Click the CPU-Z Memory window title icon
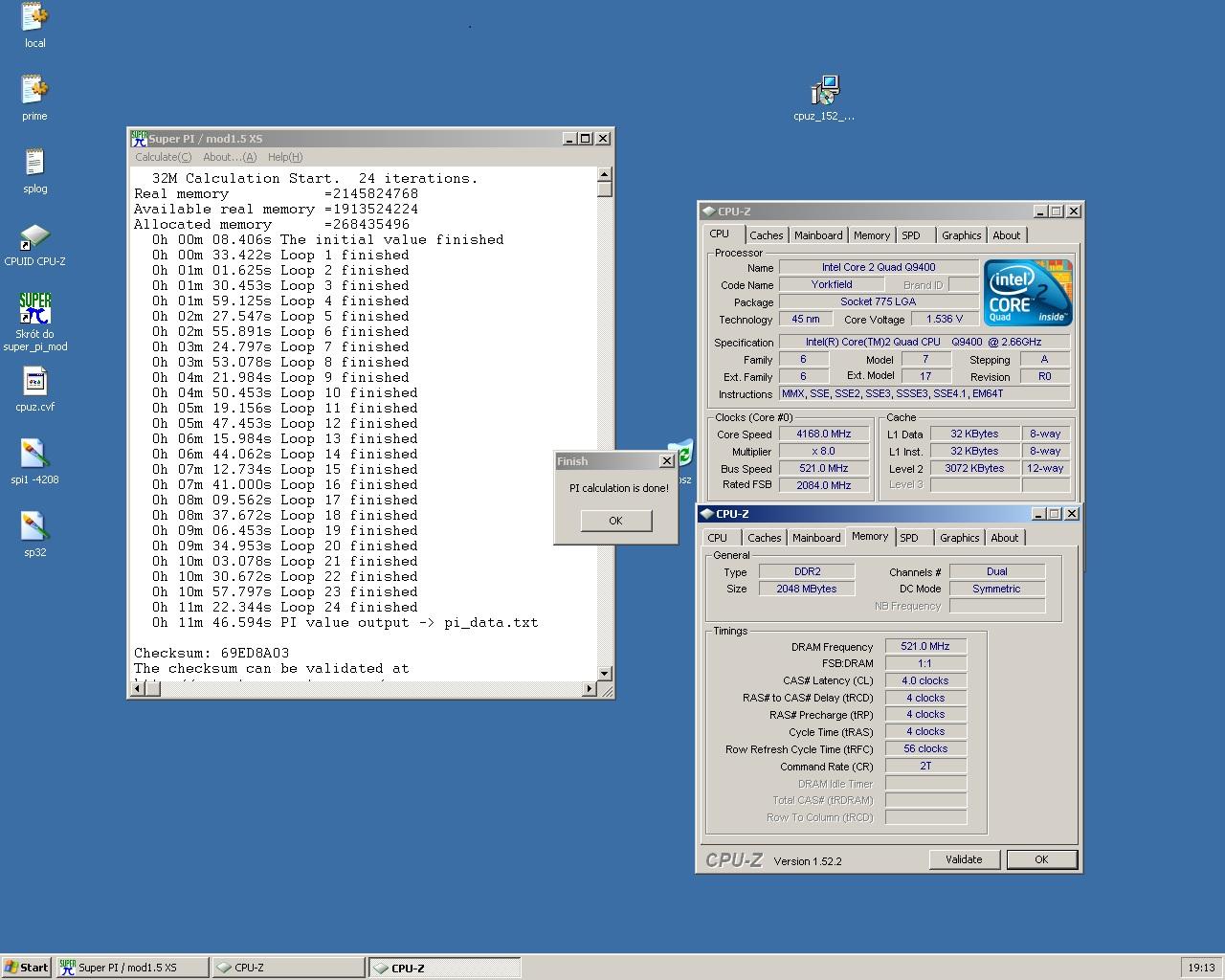Screen dimensions: 1225x980 (706, 514)
